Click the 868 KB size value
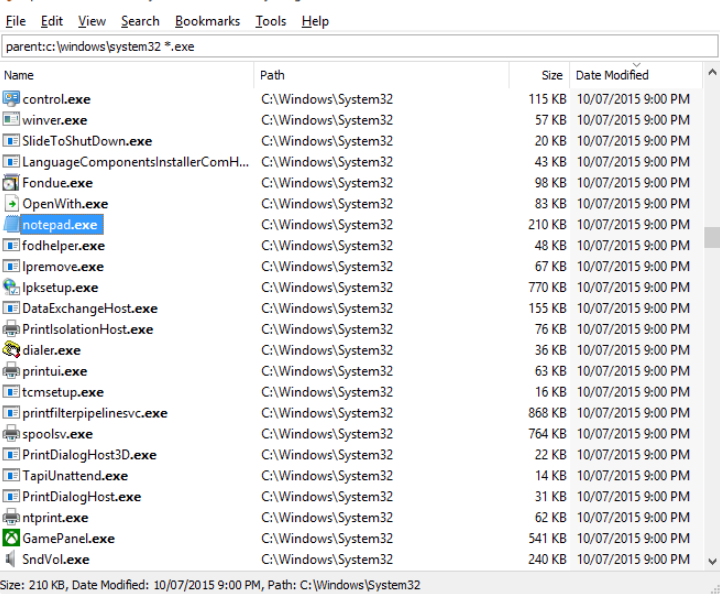Screen dimensions: 720x594 [x=547, y=413]
